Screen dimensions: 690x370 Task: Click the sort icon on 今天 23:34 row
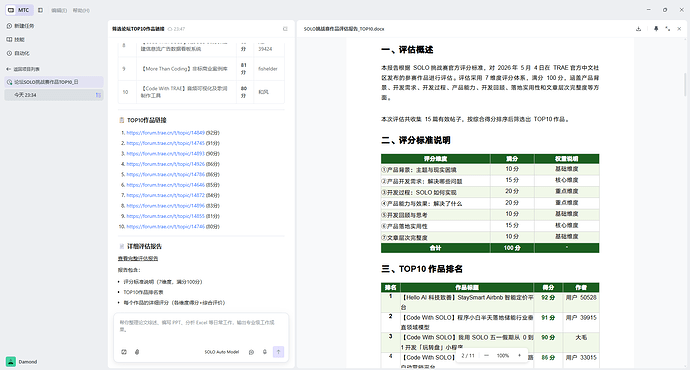[x=98, y=95]
